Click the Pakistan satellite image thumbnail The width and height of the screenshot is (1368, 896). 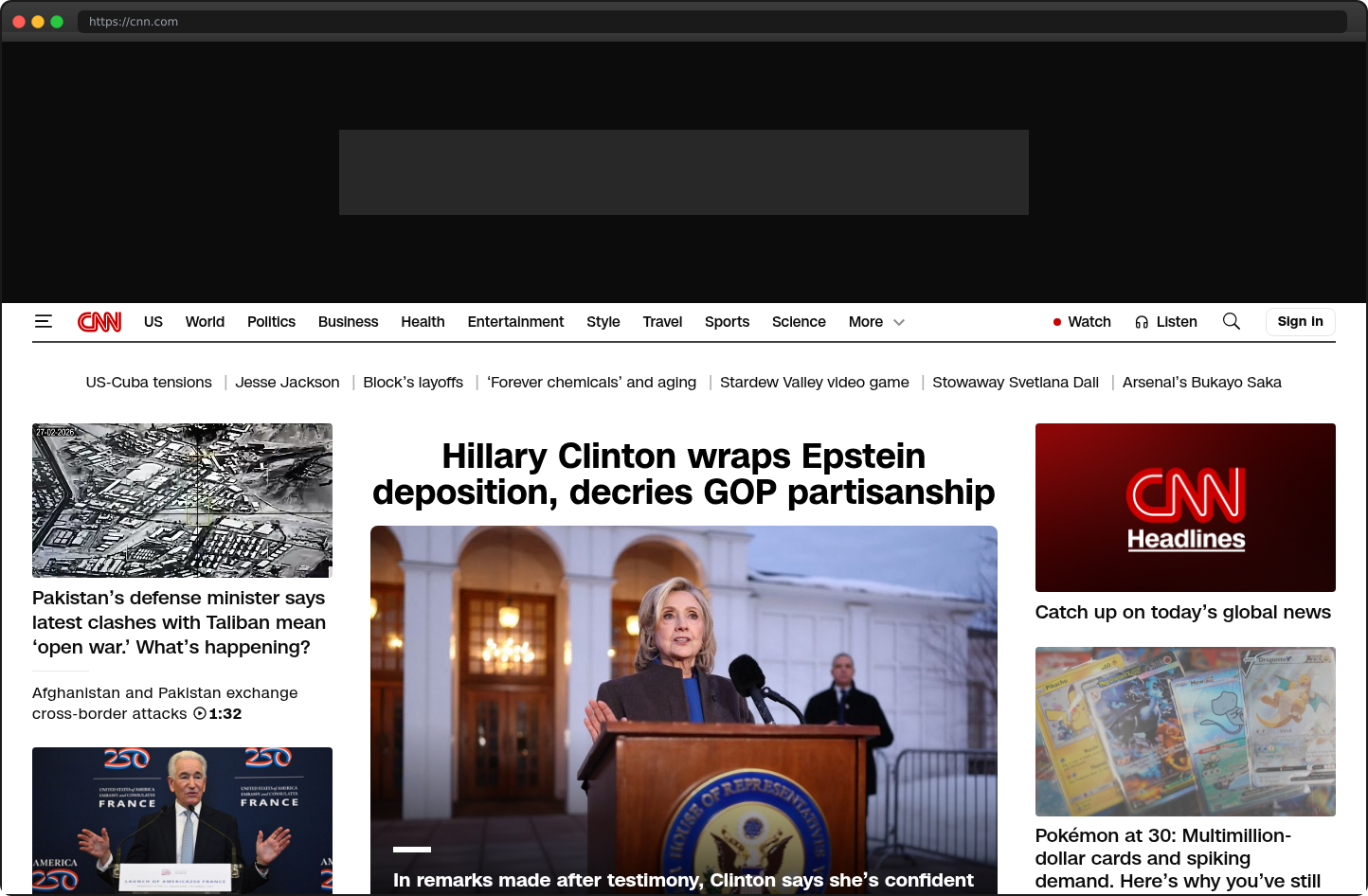coord(182,500)
